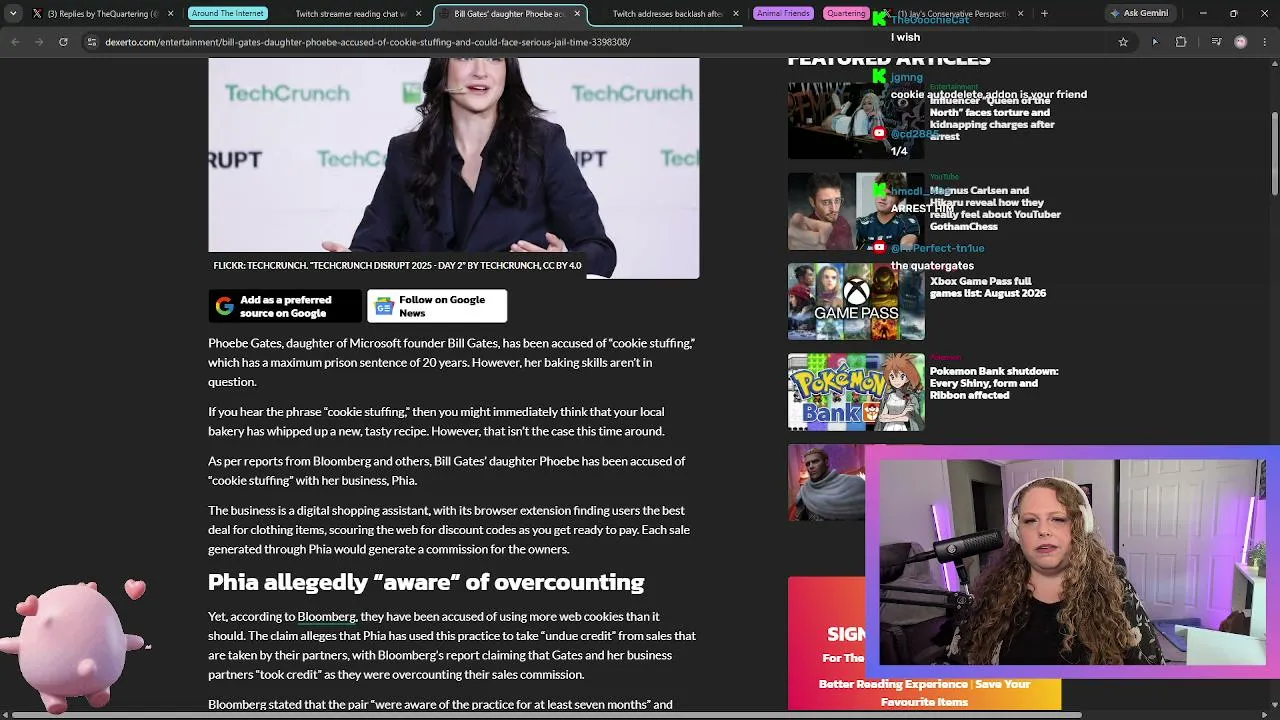The image size is (1280, 720).
Task: Open the Chrome three-dot menu
Action: point(1265,42)
